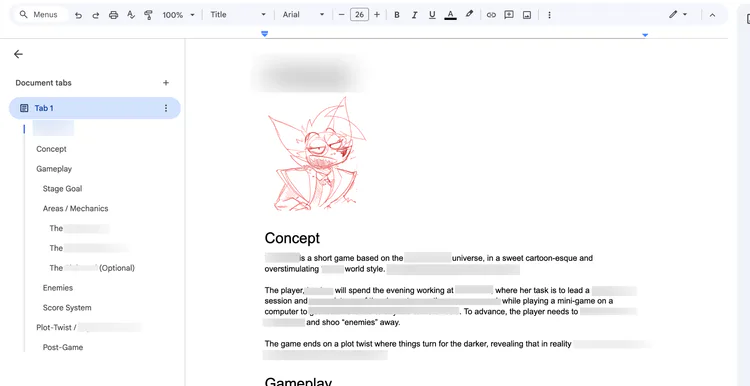Image resolution: width=750 pixels, height=386 pixels.
Task: Add a comment
Action: (509, 15)
